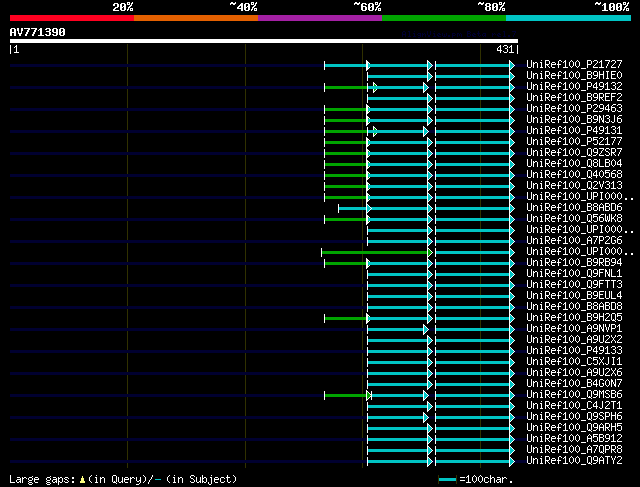
Task: Choose the UniRef100_B9EUL4 entry
Action: click(574, 296)
